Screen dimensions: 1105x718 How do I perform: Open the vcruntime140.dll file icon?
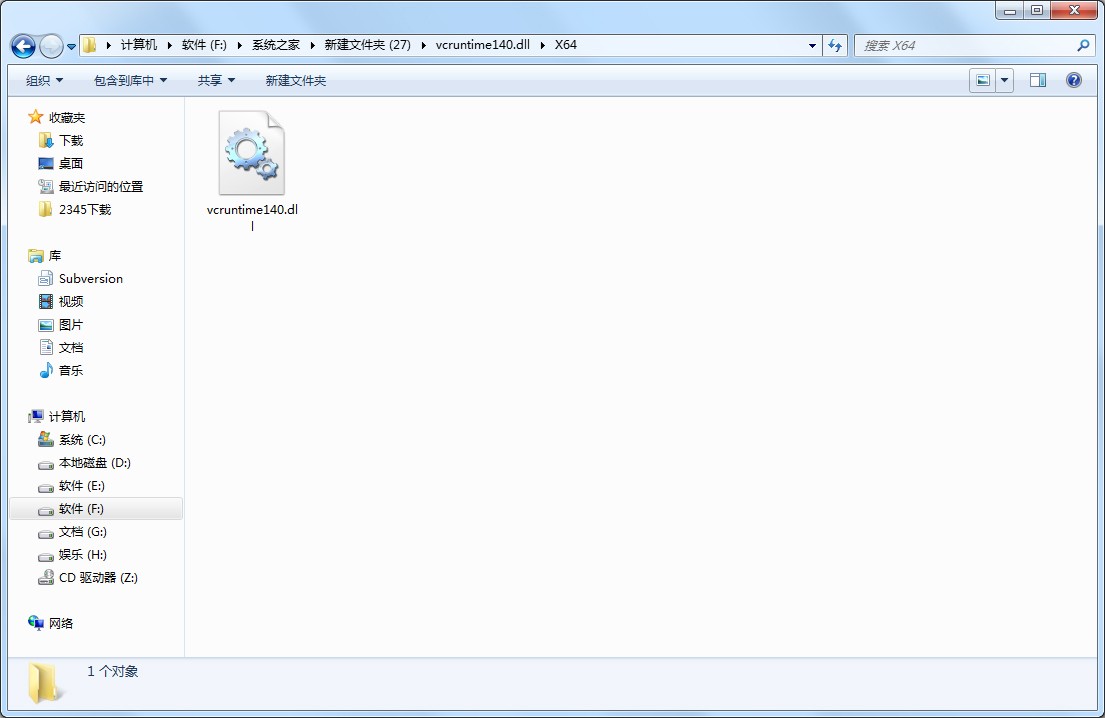tap(252, 154)
